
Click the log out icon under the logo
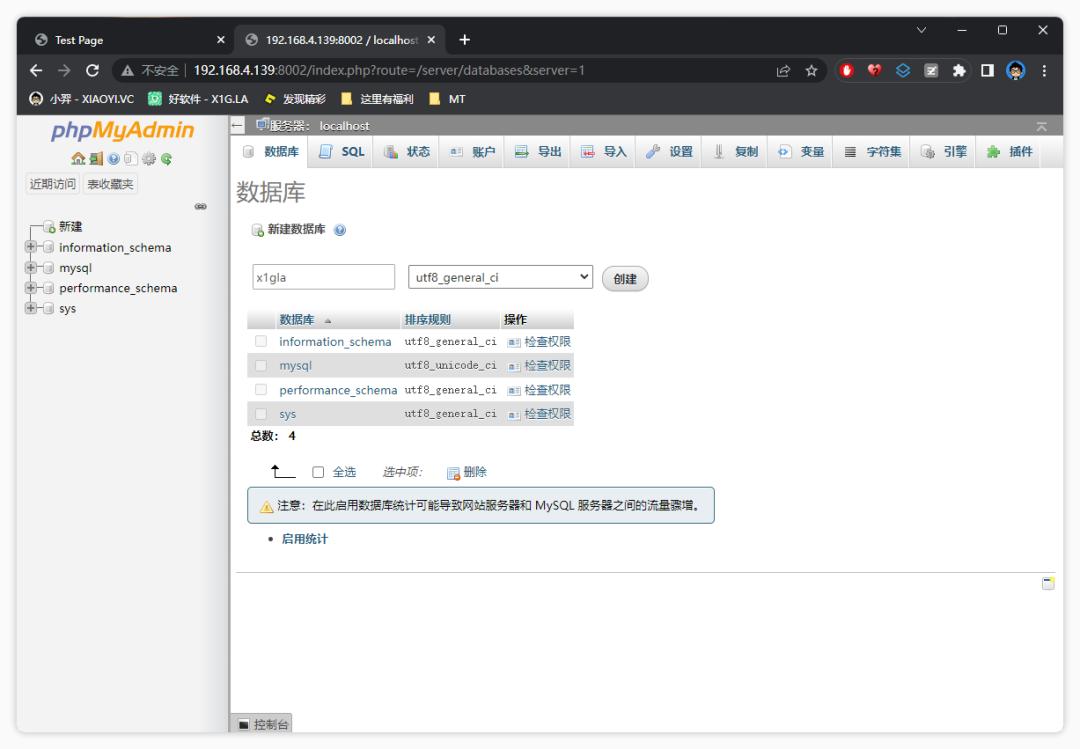tap(96, 160)
